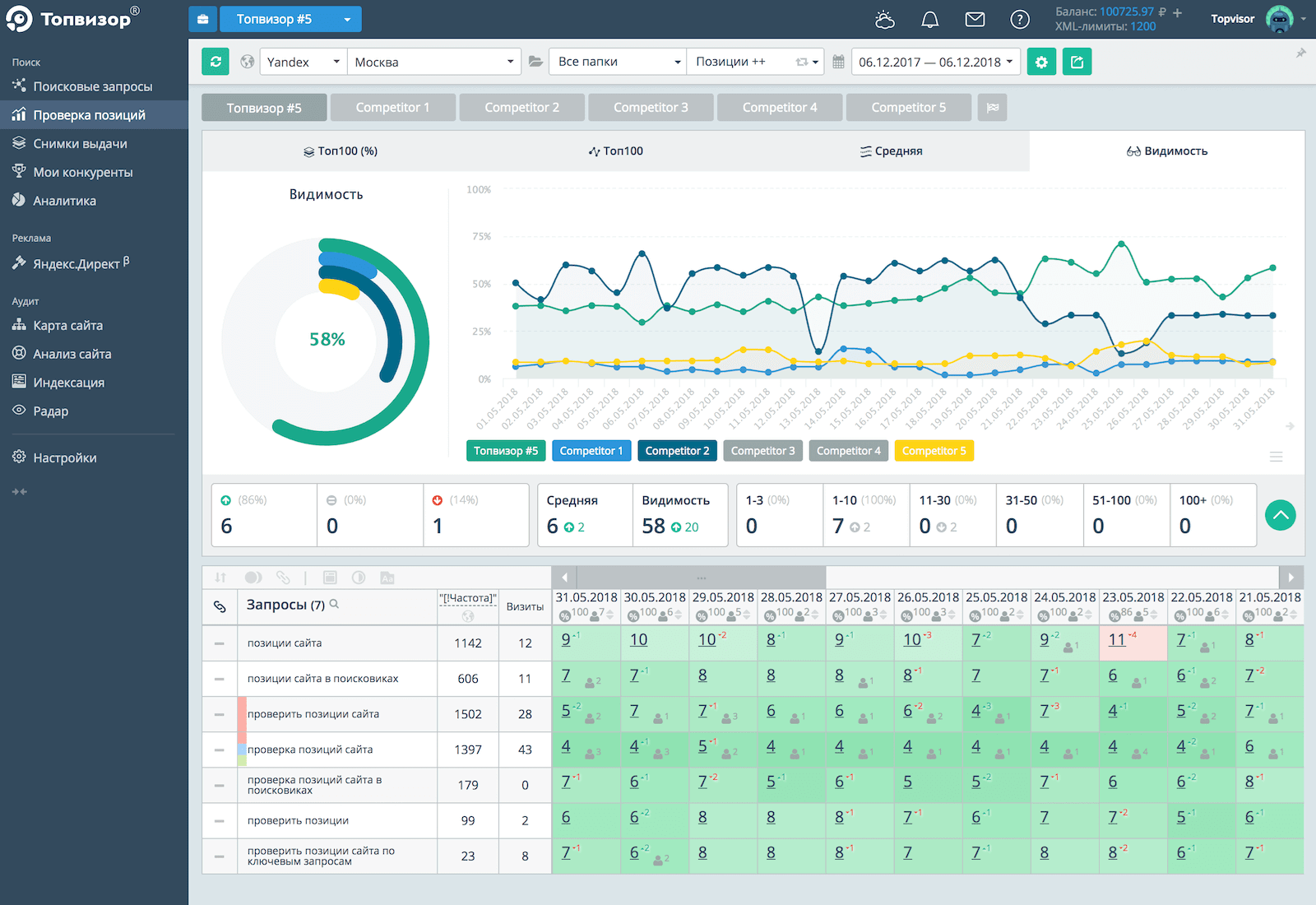The height and width of the screenshot is (905, 1316).
Task: Switch to the Топ100 (%) chart tab
Action: point(341,151)
